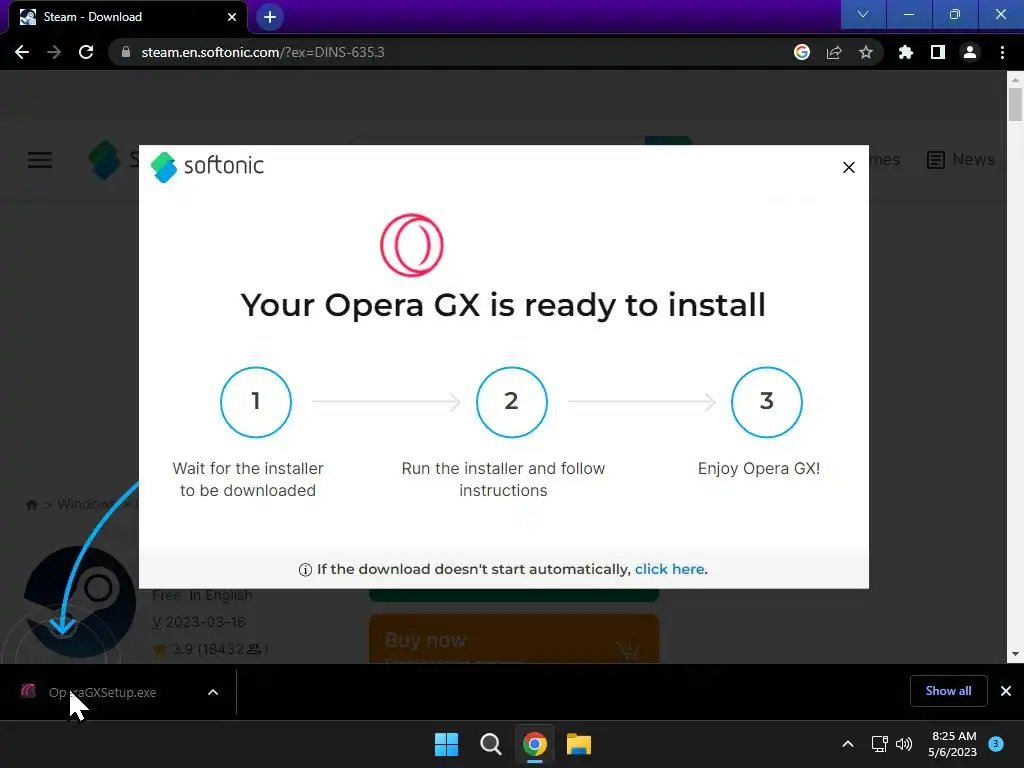Close the Steam - Download tab
The width and height of the screenshot is (1024, 768).
pyautogui.click(x=232, y=17)
